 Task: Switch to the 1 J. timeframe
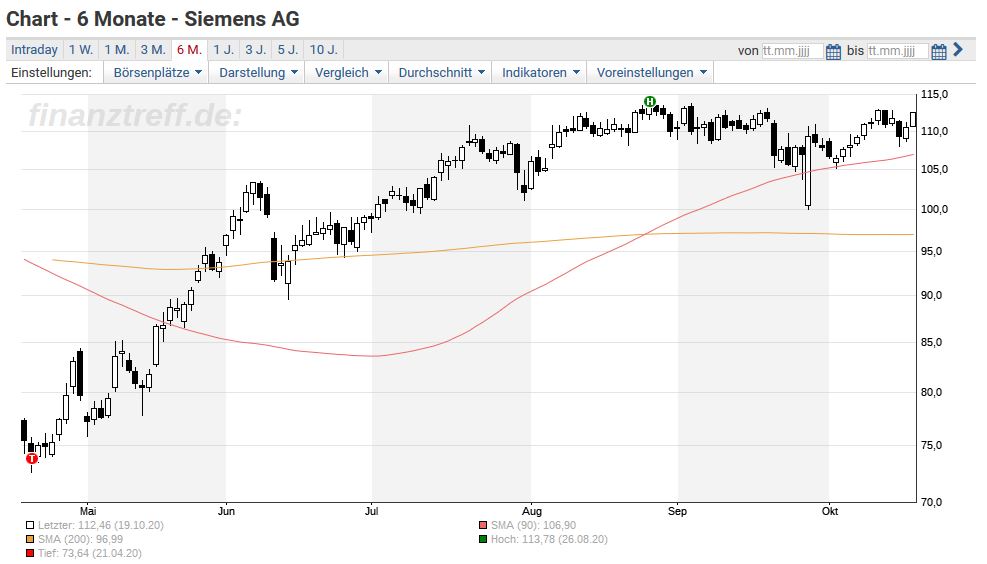pos(223,50)
